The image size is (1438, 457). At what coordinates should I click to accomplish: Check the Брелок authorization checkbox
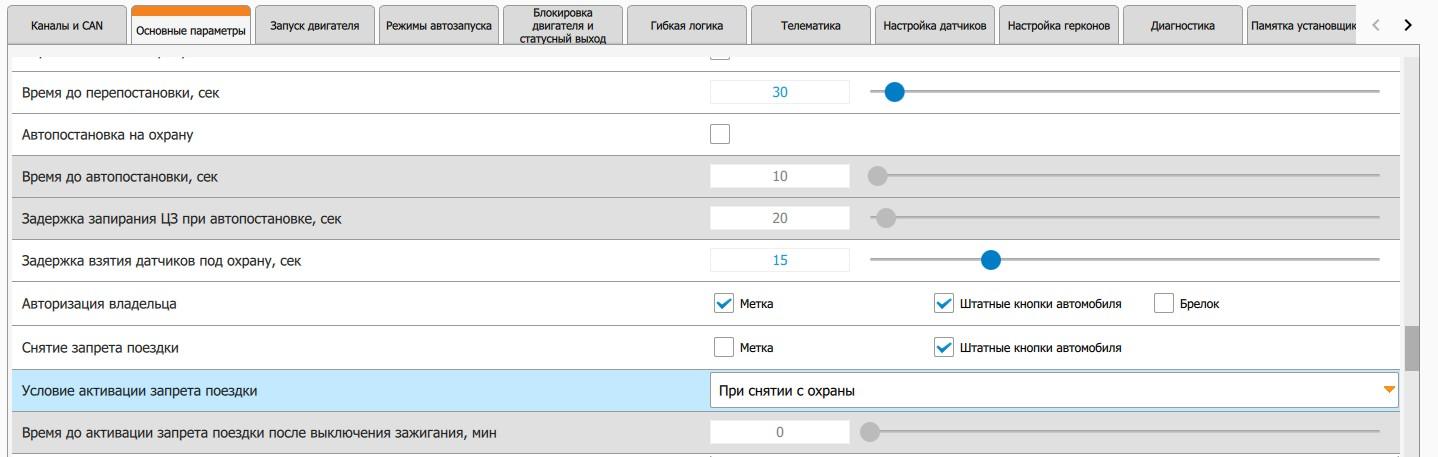tap(1163, 304)
